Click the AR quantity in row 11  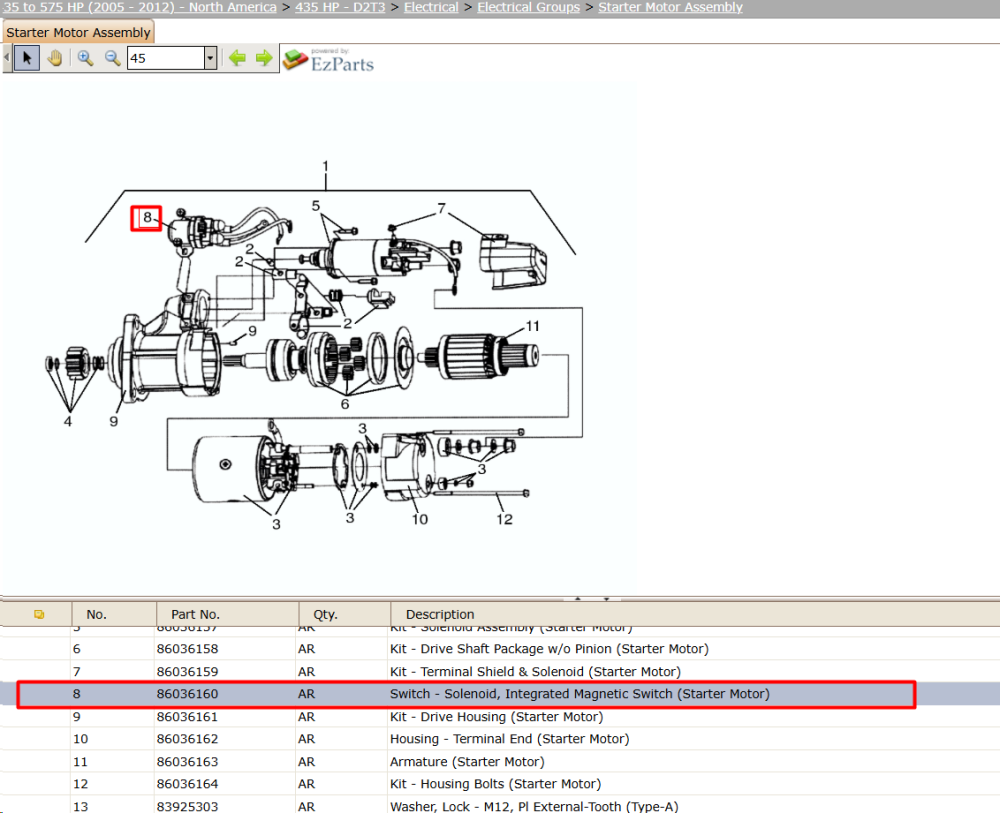click(307, 762)
